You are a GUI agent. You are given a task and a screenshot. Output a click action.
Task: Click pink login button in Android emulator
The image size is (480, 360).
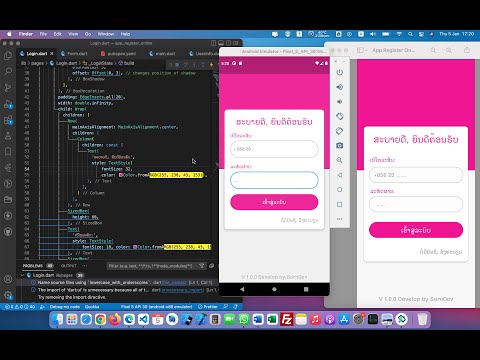(274, 202)
